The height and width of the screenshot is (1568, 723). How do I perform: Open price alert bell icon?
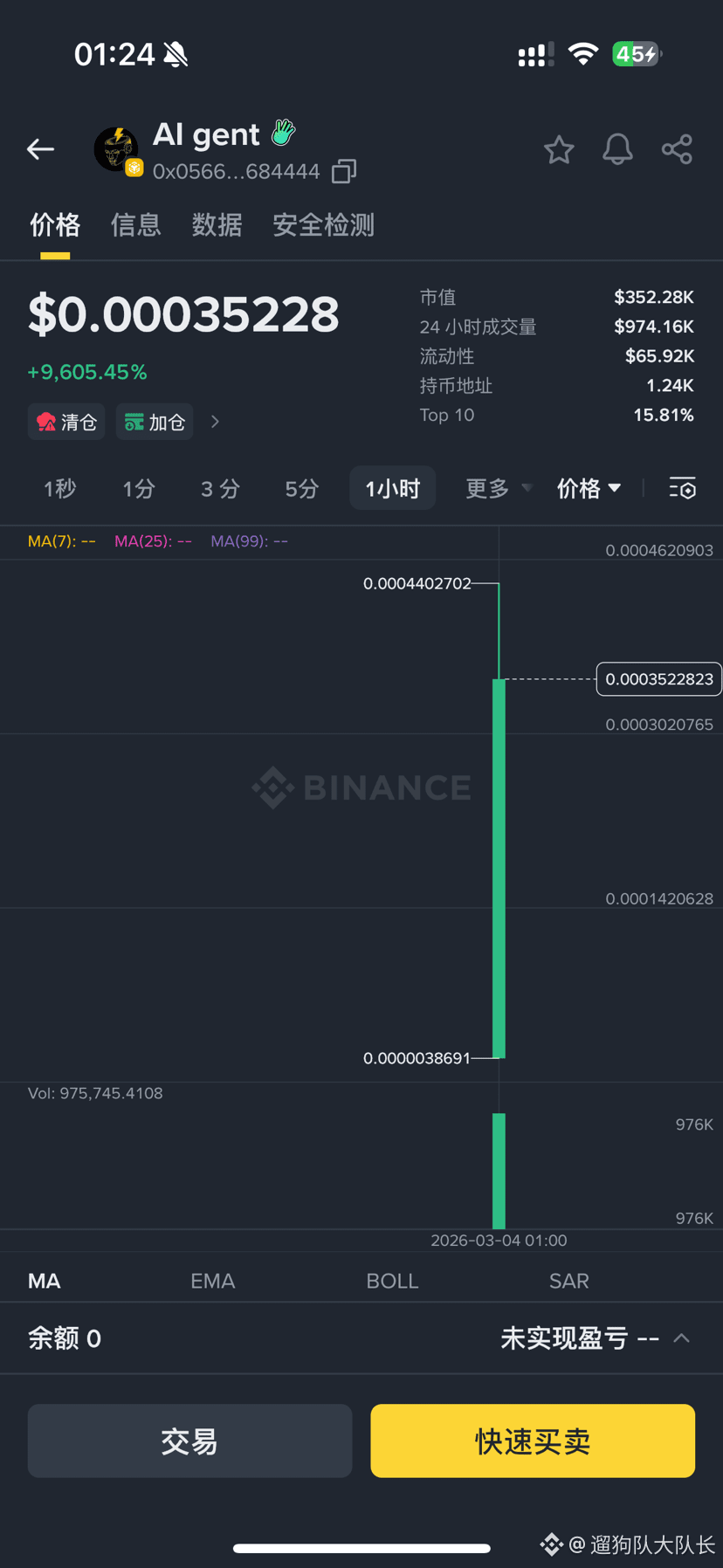[617, 150]
